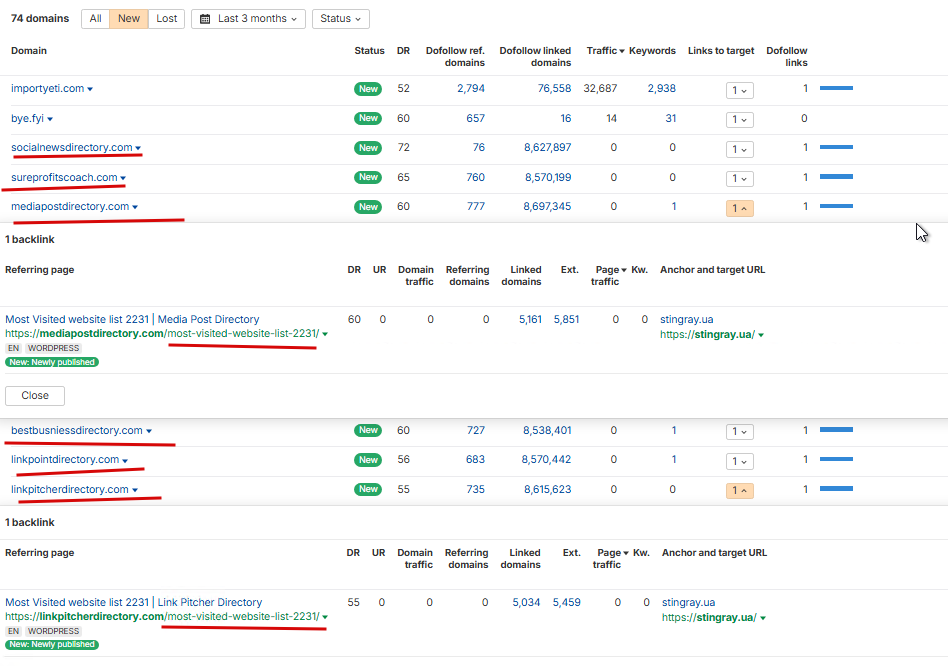The width and height of the screenshot is (948, 666).
Task: Click caret beside first stingray.ua target URL
Action: click(x=761, y=335)
